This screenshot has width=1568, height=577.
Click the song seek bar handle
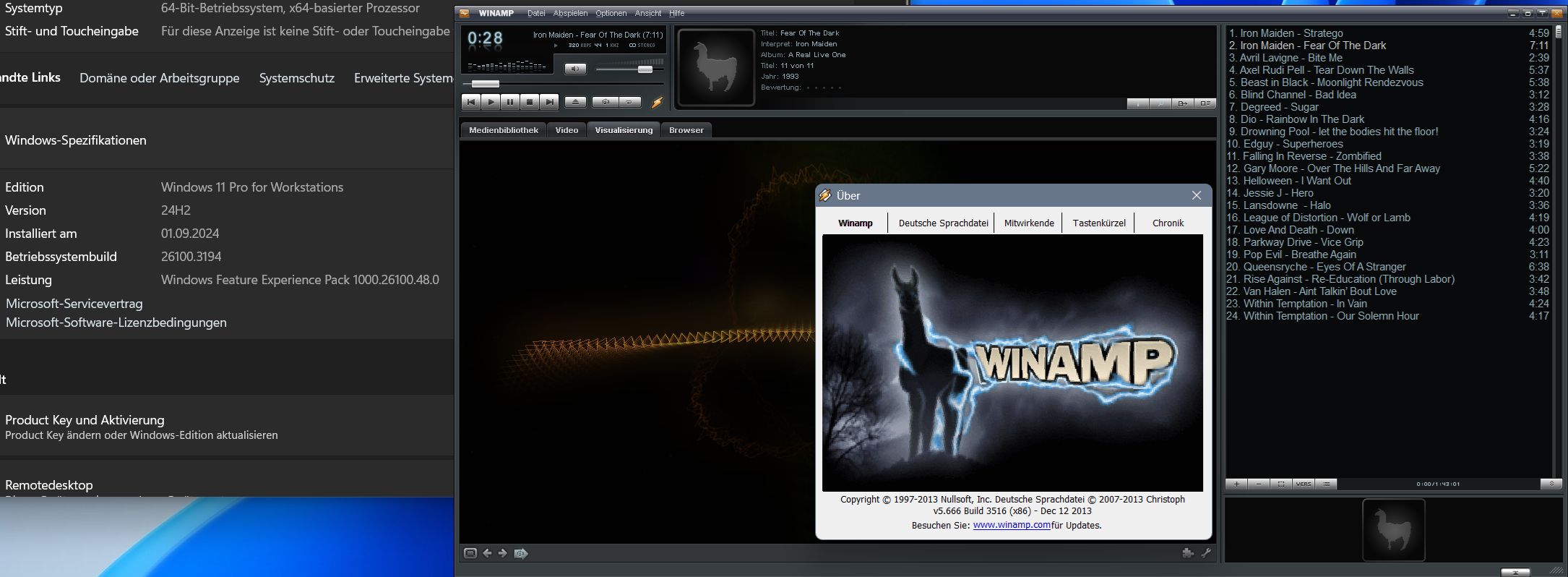coord(485,84)
